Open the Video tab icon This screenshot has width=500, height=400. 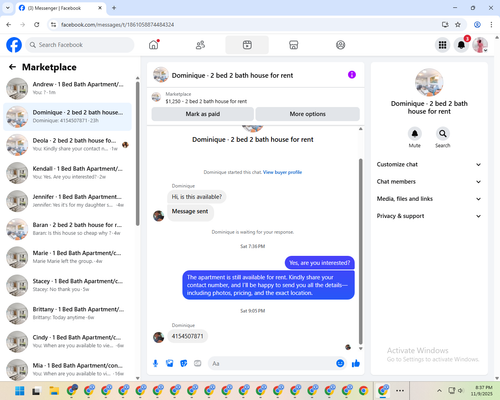[247, 45]
